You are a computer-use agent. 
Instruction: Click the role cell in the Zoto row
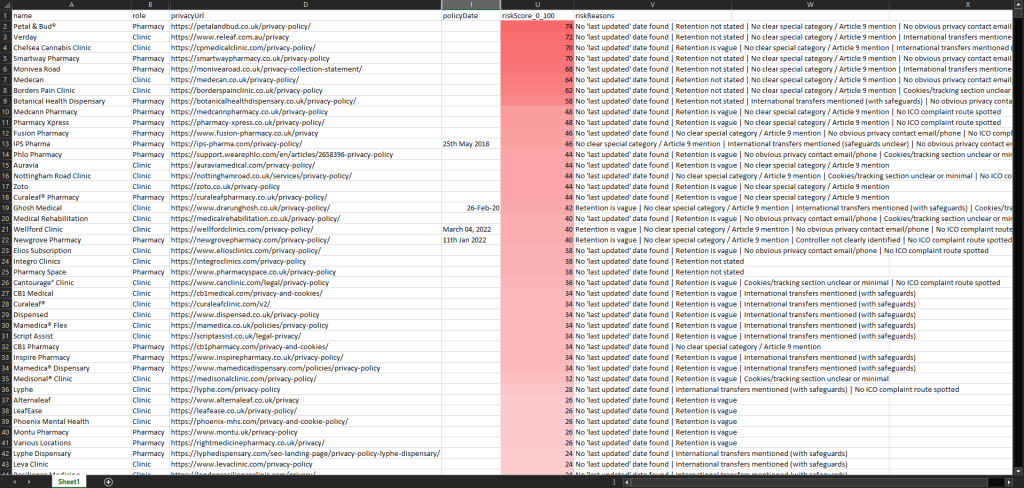(150, 186)
